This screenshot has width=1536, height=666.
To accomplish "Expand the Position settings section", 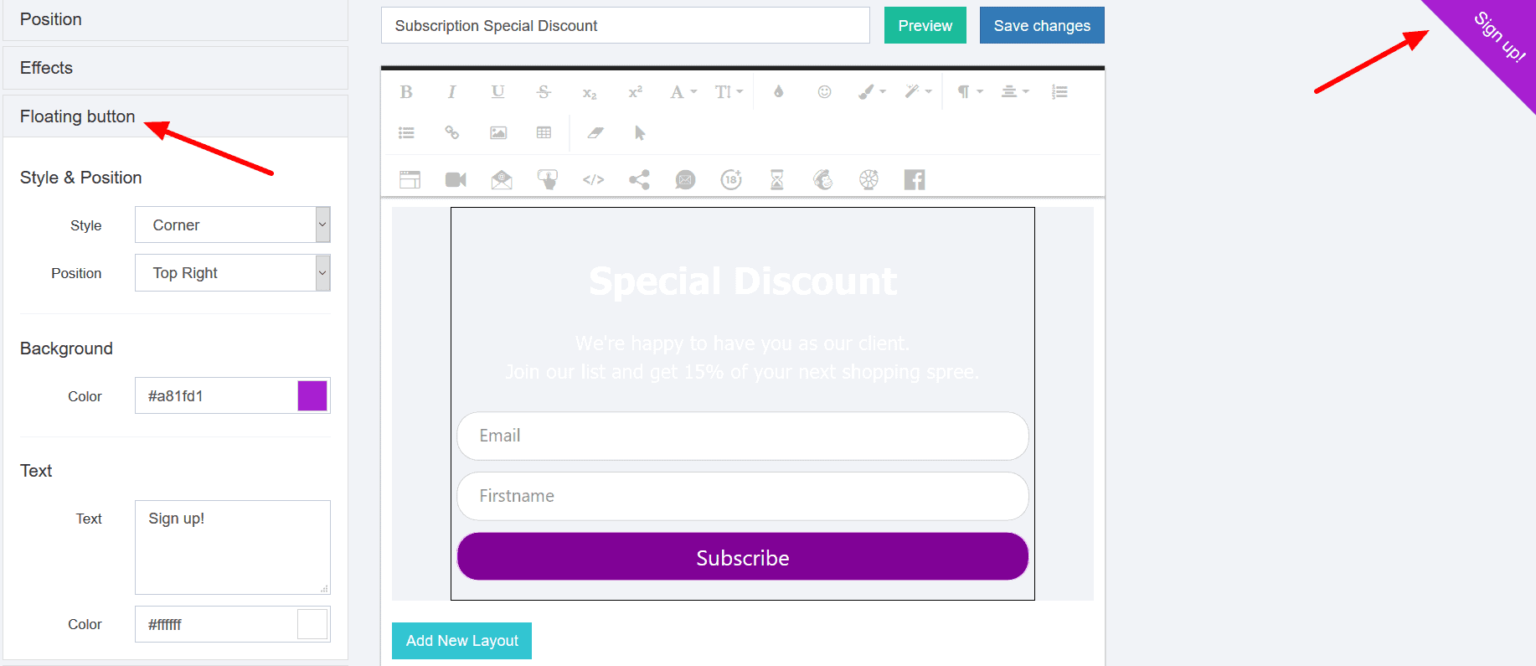I will tap(175, 20).
